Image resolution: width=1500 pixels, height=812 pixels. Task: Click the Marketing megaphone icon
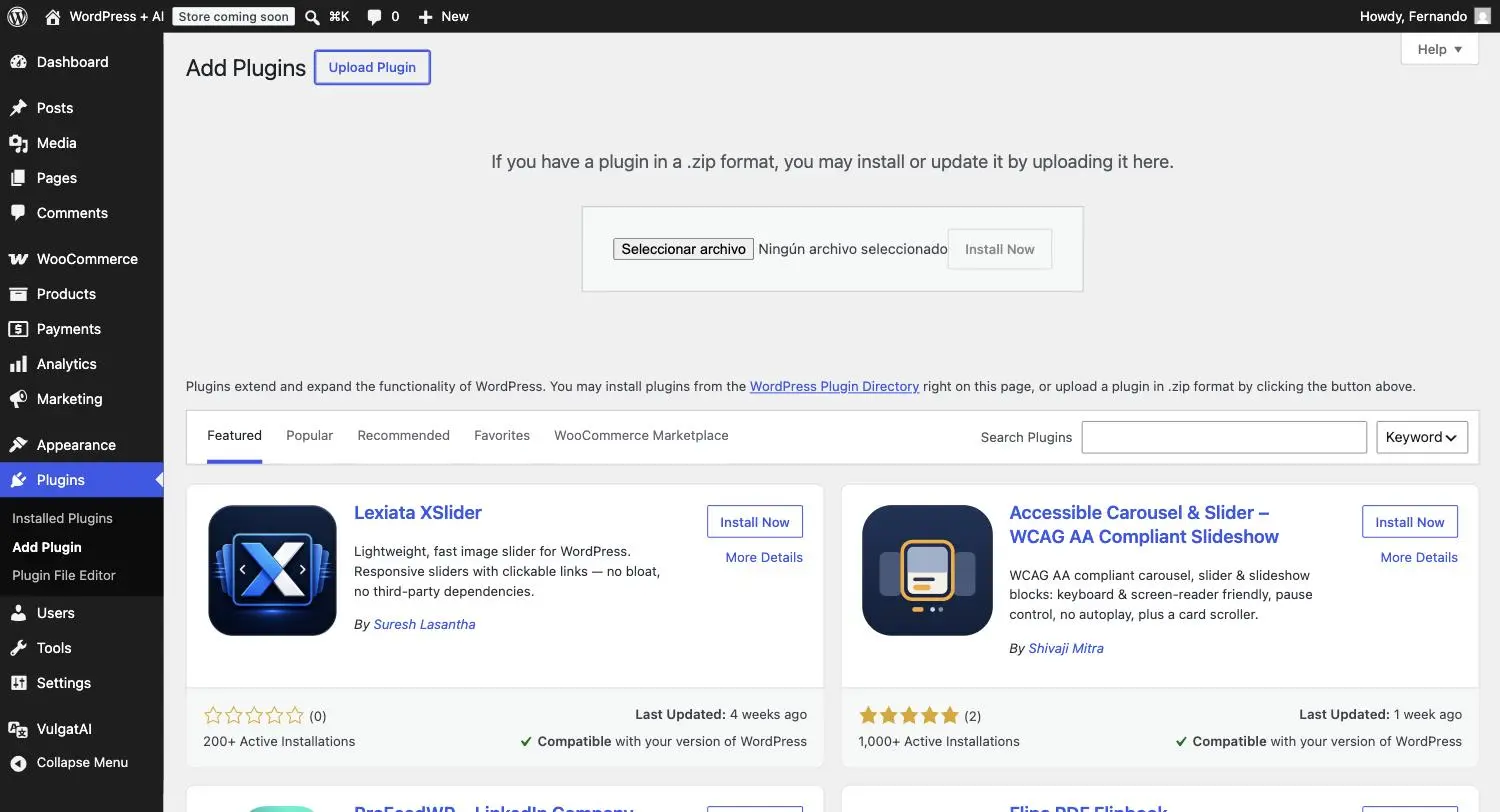pos(18,399)
